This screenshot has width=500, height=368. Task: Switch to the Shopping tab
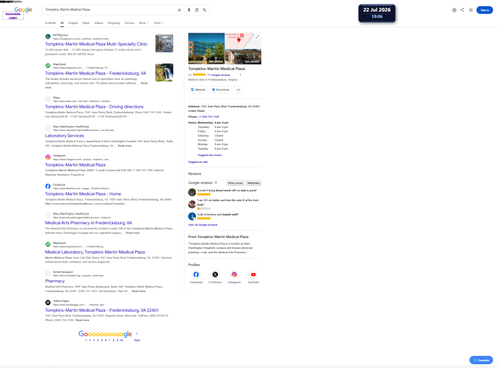[114, 23]
